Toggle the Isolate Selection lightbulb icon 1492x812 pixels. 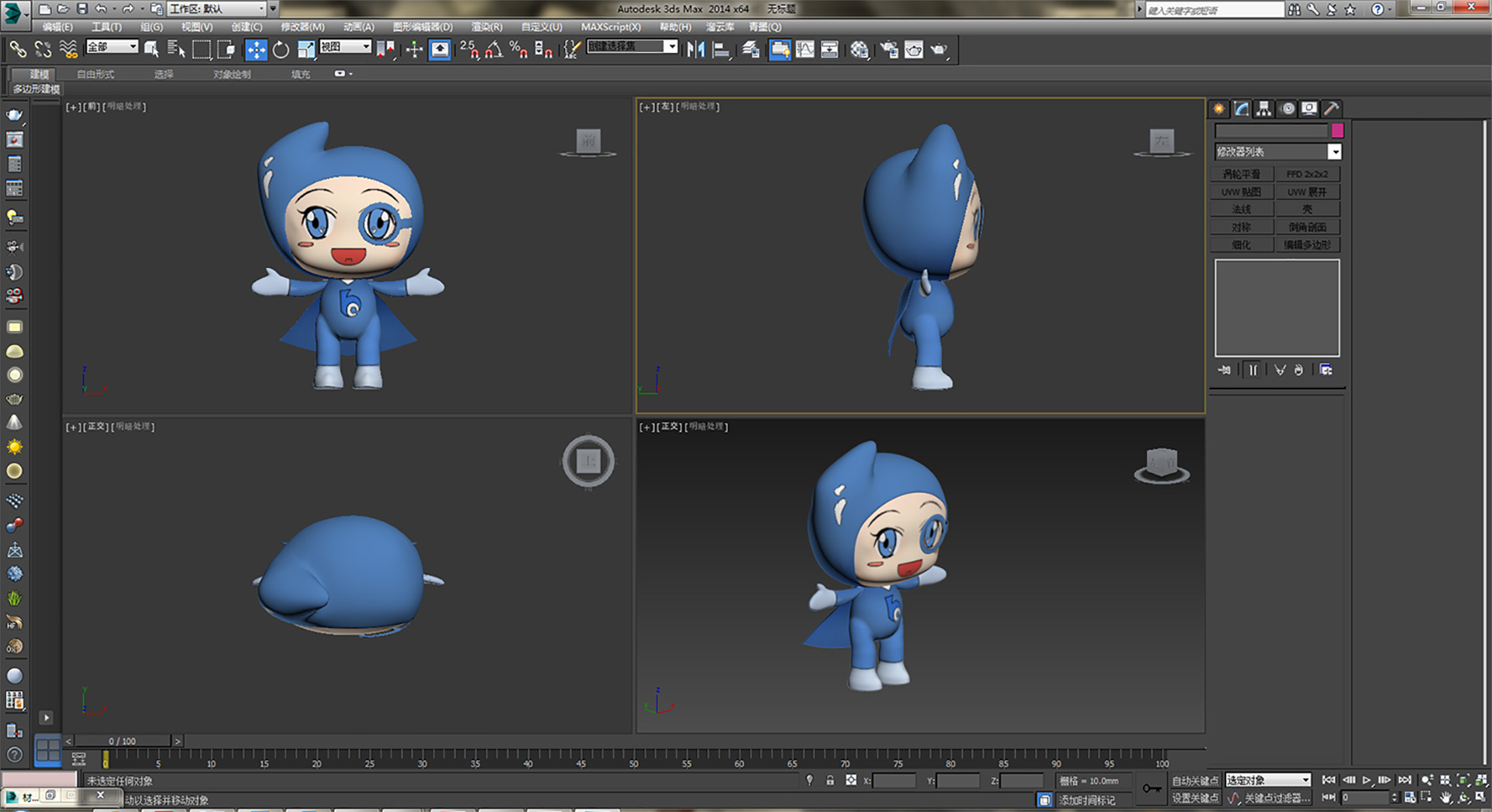coord(810,780)
